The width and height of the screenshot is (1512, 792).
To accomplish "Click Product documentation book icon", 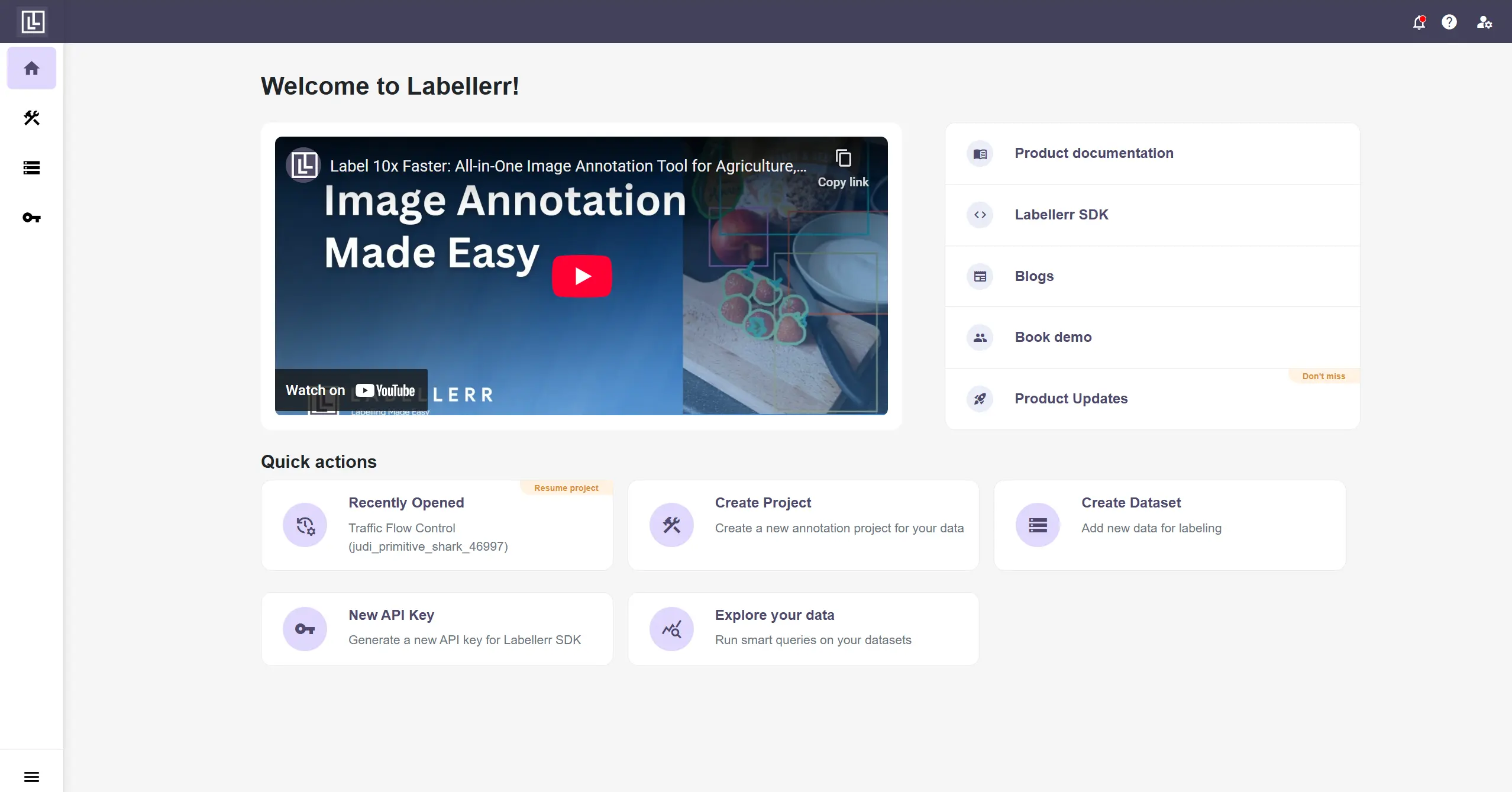I will point(980,154).
